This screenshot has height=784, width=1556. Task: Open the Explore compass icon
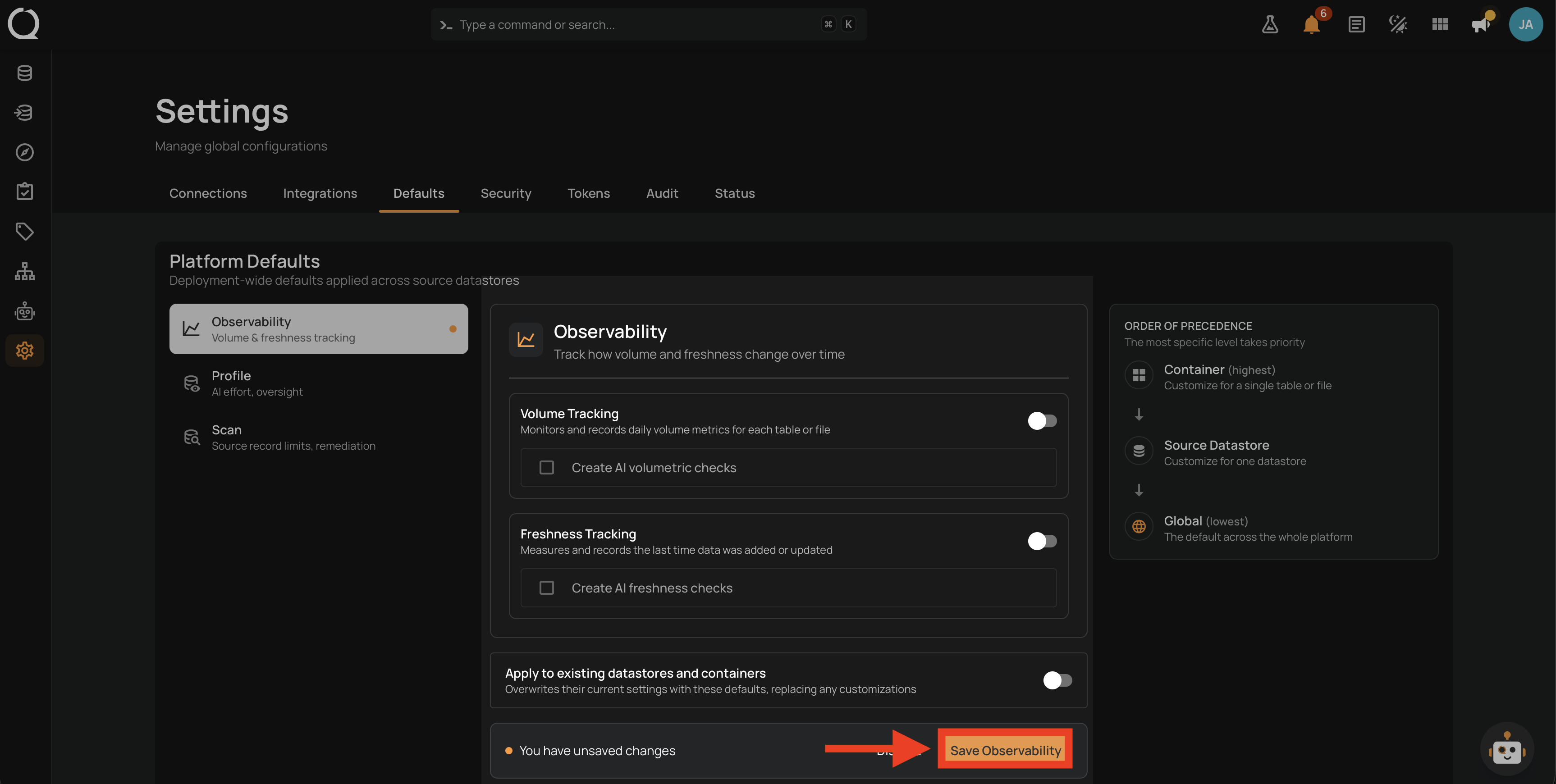click(25, 152)
